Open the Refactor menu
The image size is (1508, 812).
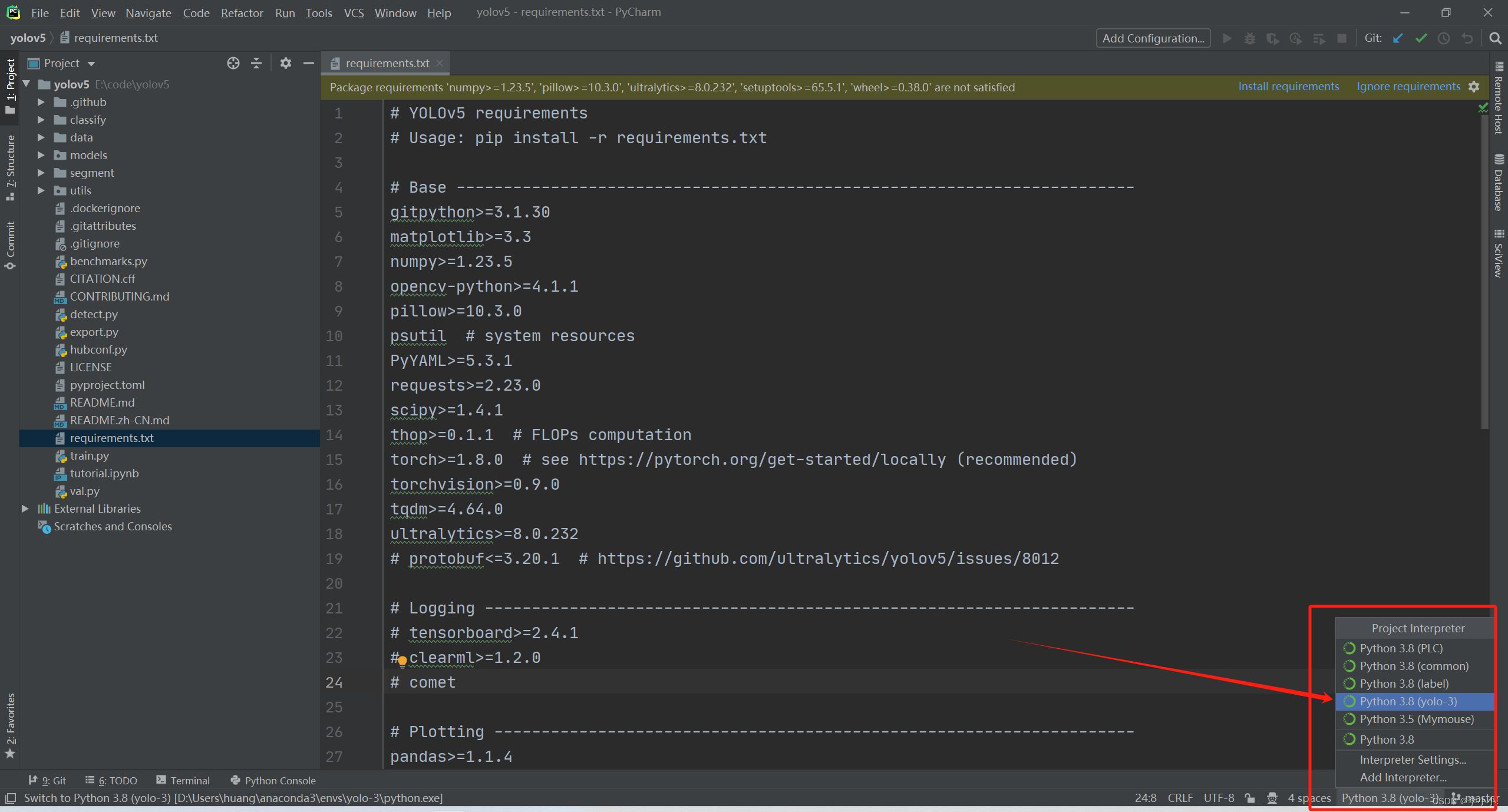point(242,12)
